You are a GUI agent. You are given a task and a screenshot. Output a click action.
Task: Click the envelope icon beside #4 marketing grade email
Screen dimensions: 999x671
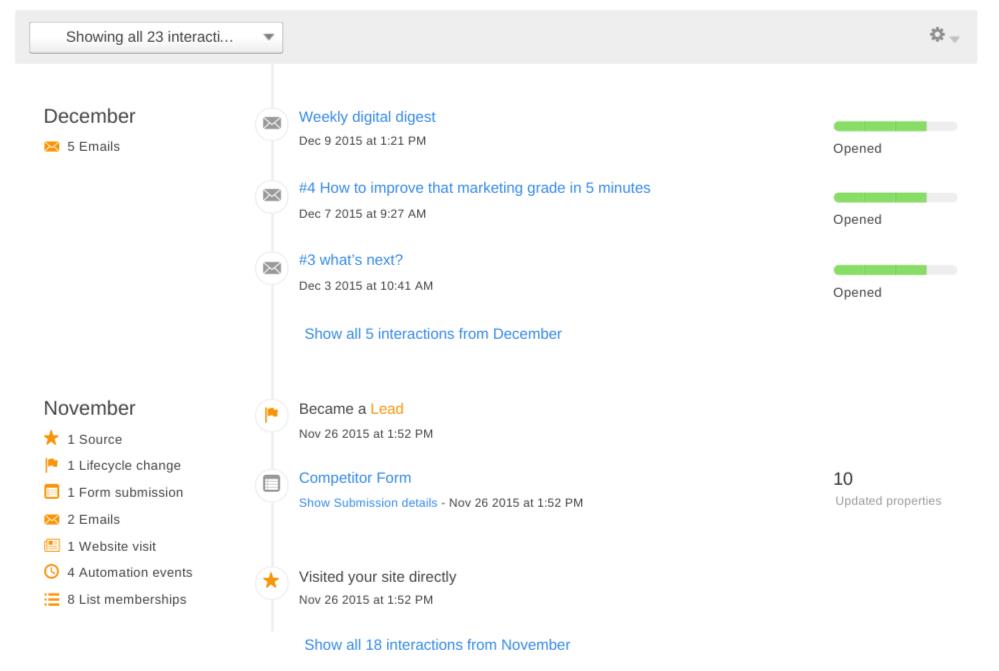pyautogui.click(x=272, y=195)
